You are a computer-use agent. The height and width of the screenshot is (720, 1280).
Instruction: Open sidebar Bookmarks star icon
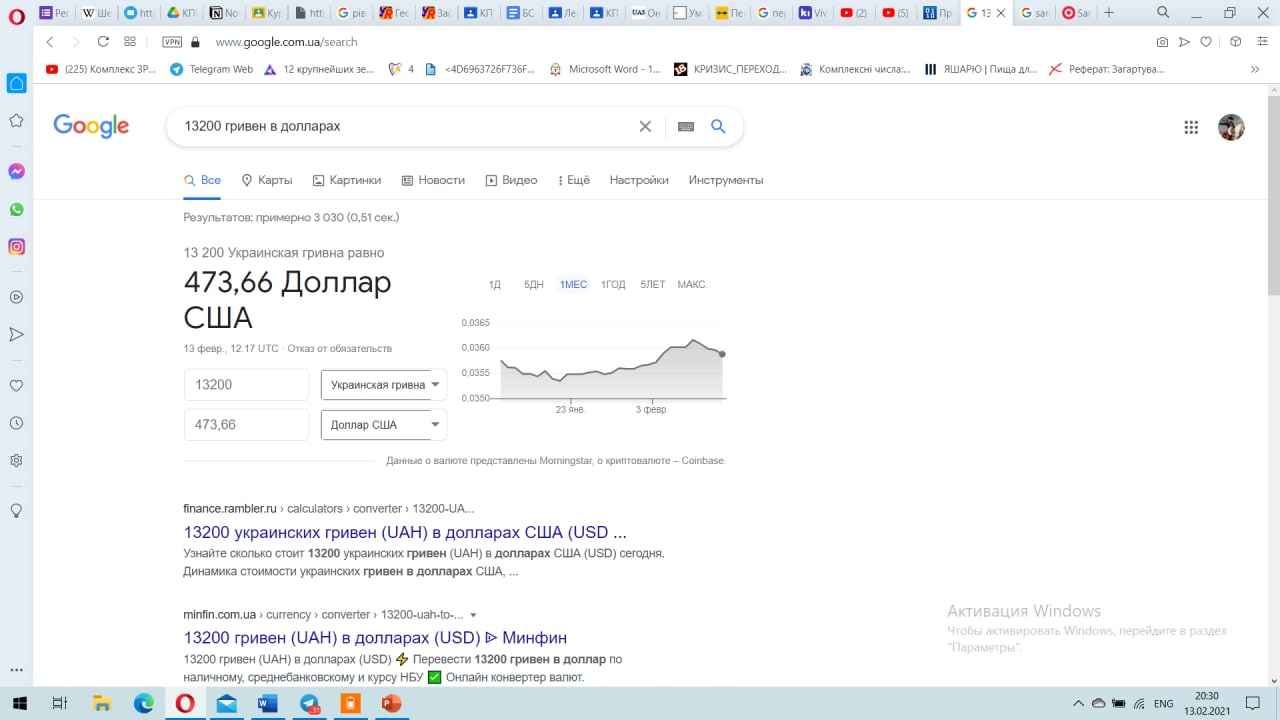pos(16,121)
